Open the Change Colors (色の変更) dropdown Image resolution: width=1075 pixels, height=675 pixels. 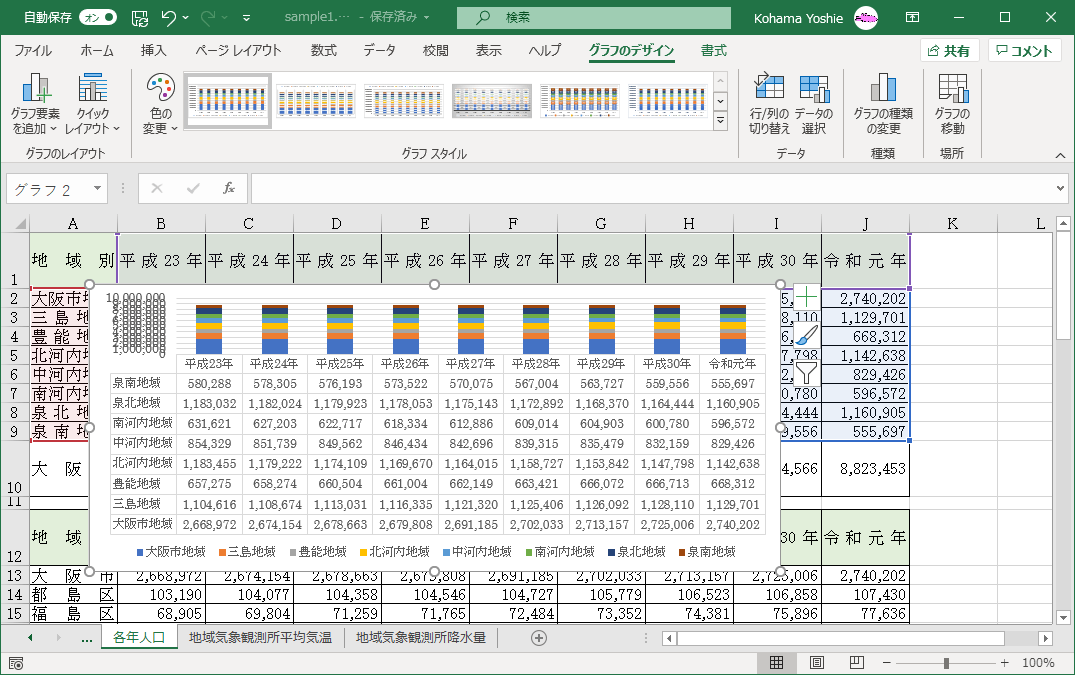[160, 104]
